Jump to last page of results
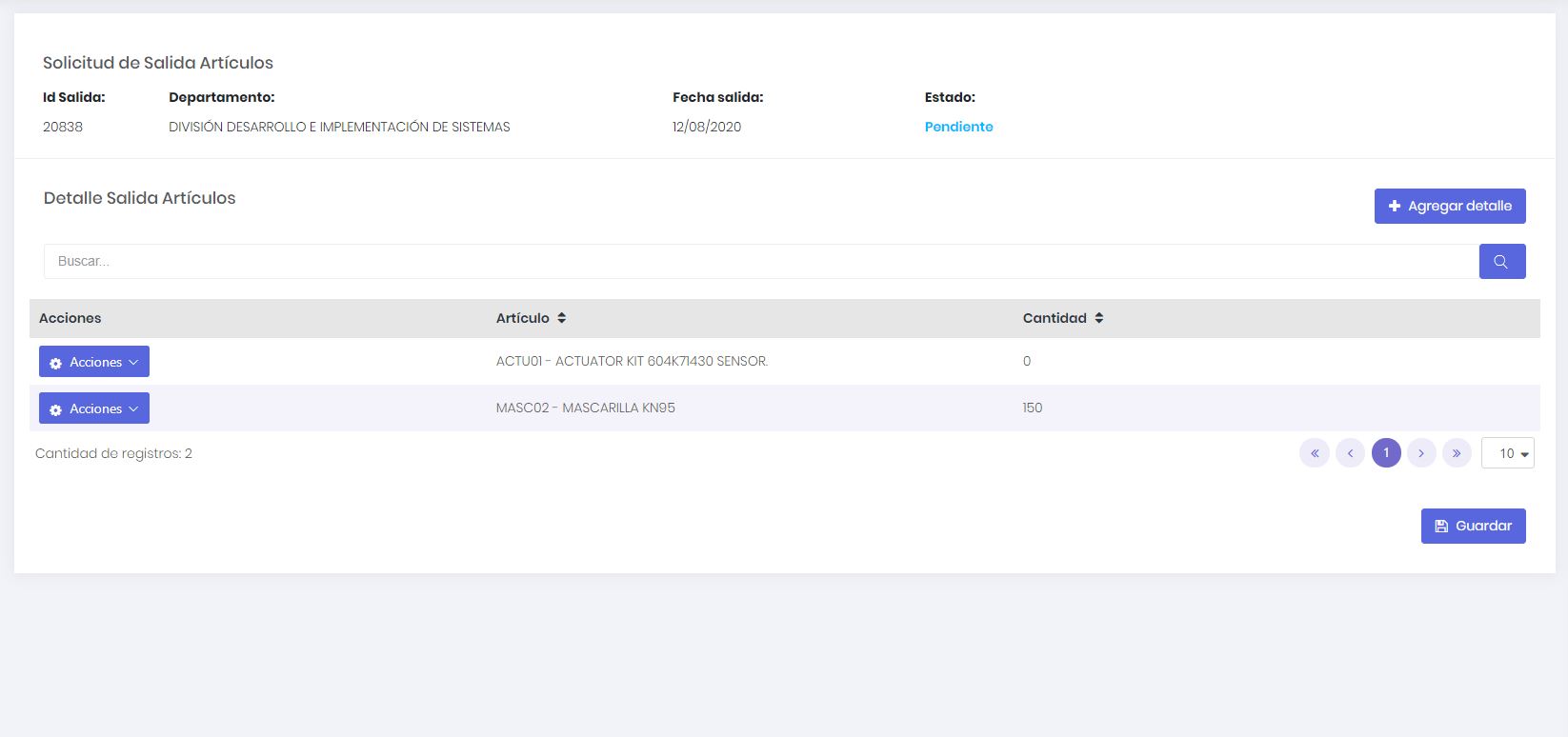This screenshot has height=737, width=1568. tap(1457, 453)
